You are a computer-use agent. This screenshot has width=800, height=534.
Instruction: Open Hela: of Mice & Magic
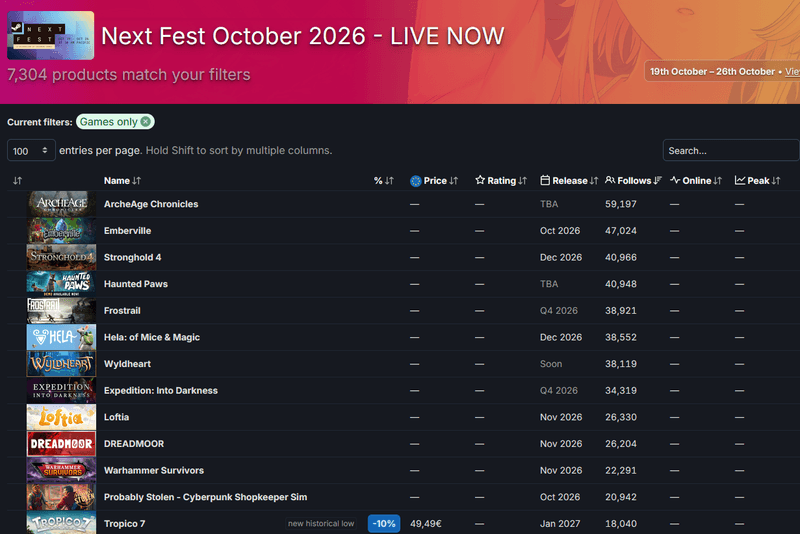coord(152,337)
